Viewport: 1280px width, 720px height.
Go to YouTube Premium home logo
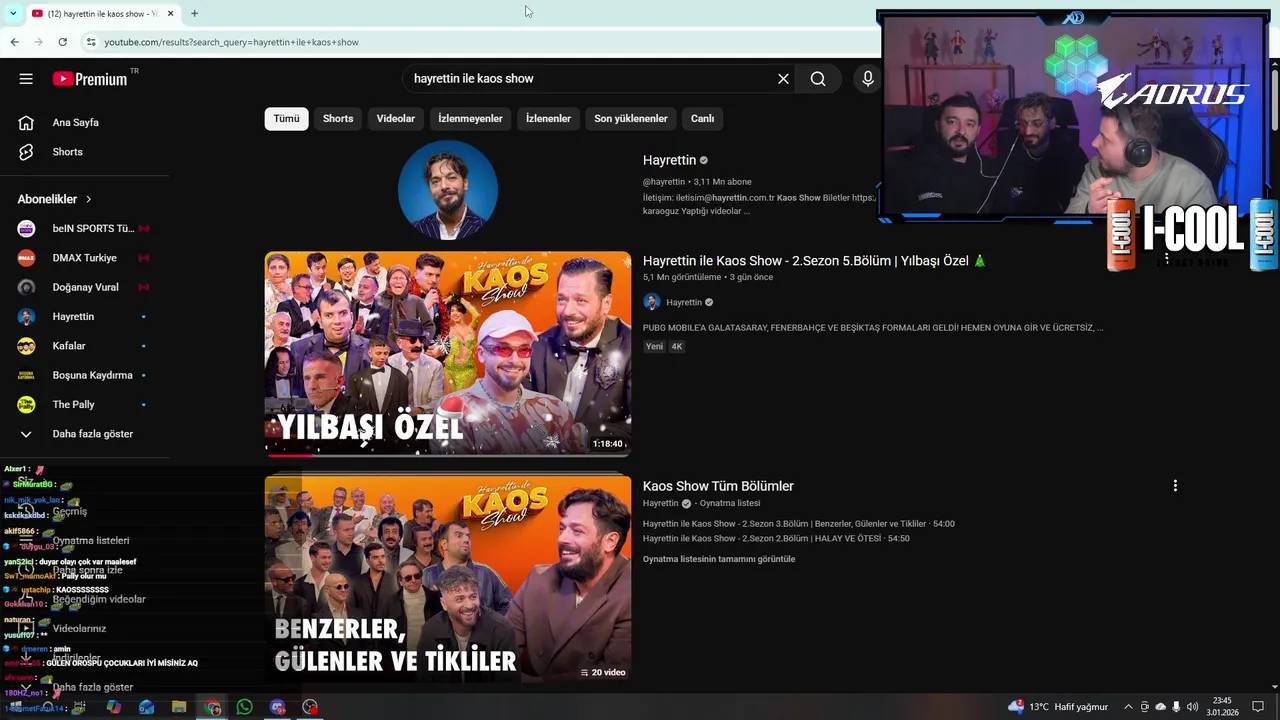click(x=92, y=79)
